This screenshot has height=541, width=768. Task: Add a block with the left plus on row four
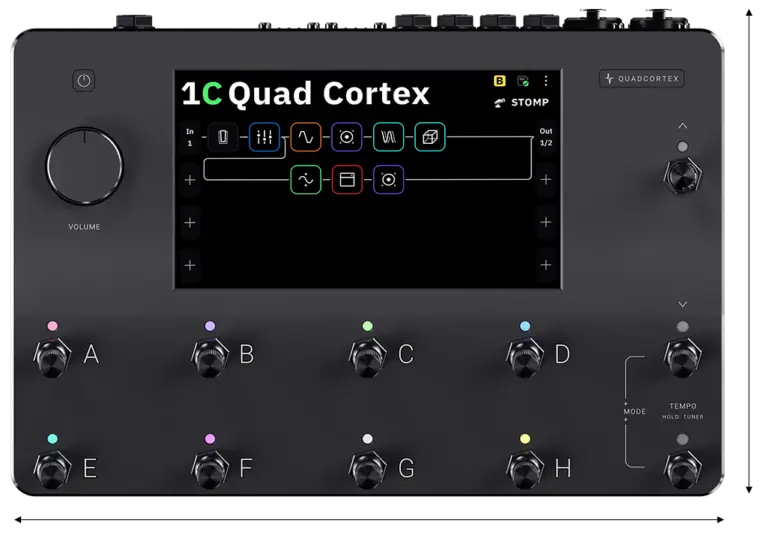190,265
